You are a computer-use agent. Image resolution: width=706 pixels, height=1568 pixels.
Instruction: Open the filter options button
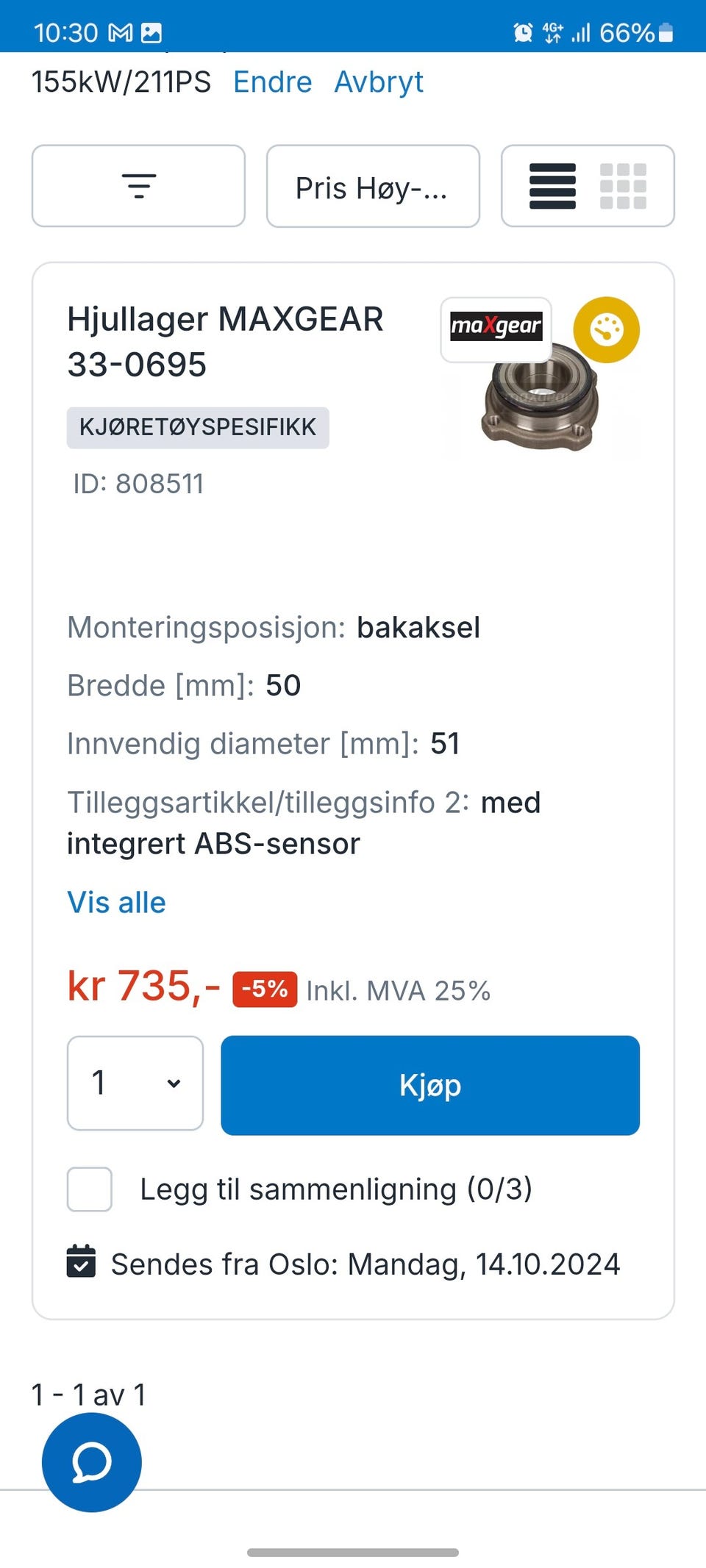[138, 186]
